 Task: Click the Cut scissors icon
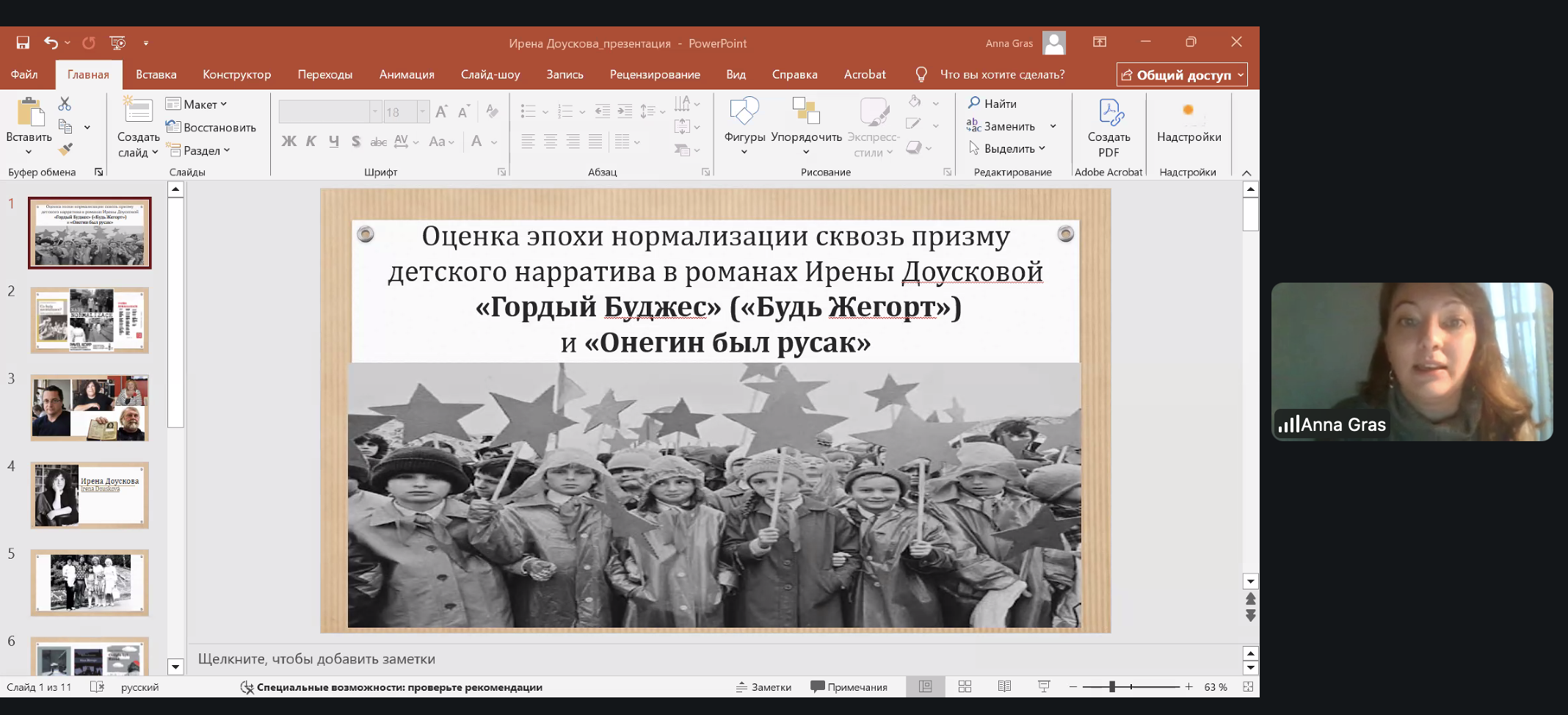click(x=65, y=104)
